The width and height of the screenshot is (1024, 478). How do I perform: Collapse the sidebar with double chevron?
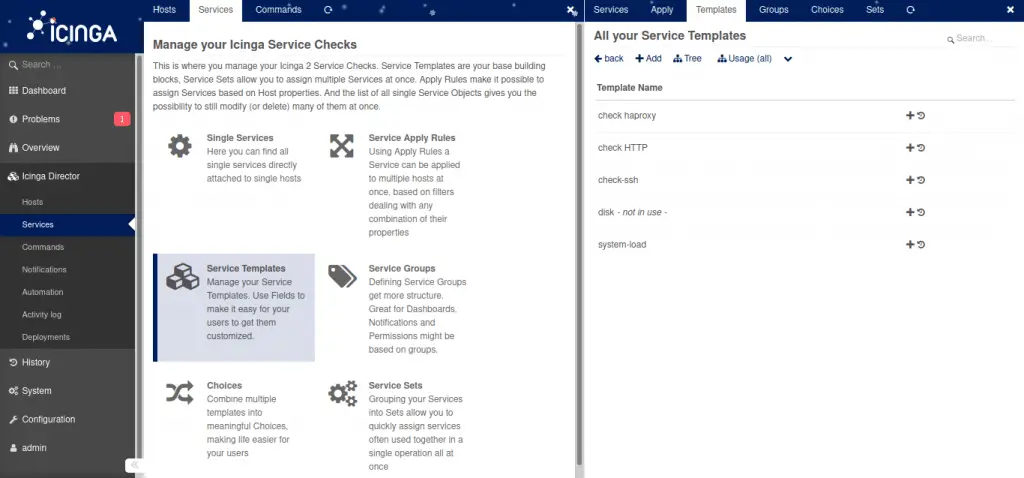click(135, 465)
